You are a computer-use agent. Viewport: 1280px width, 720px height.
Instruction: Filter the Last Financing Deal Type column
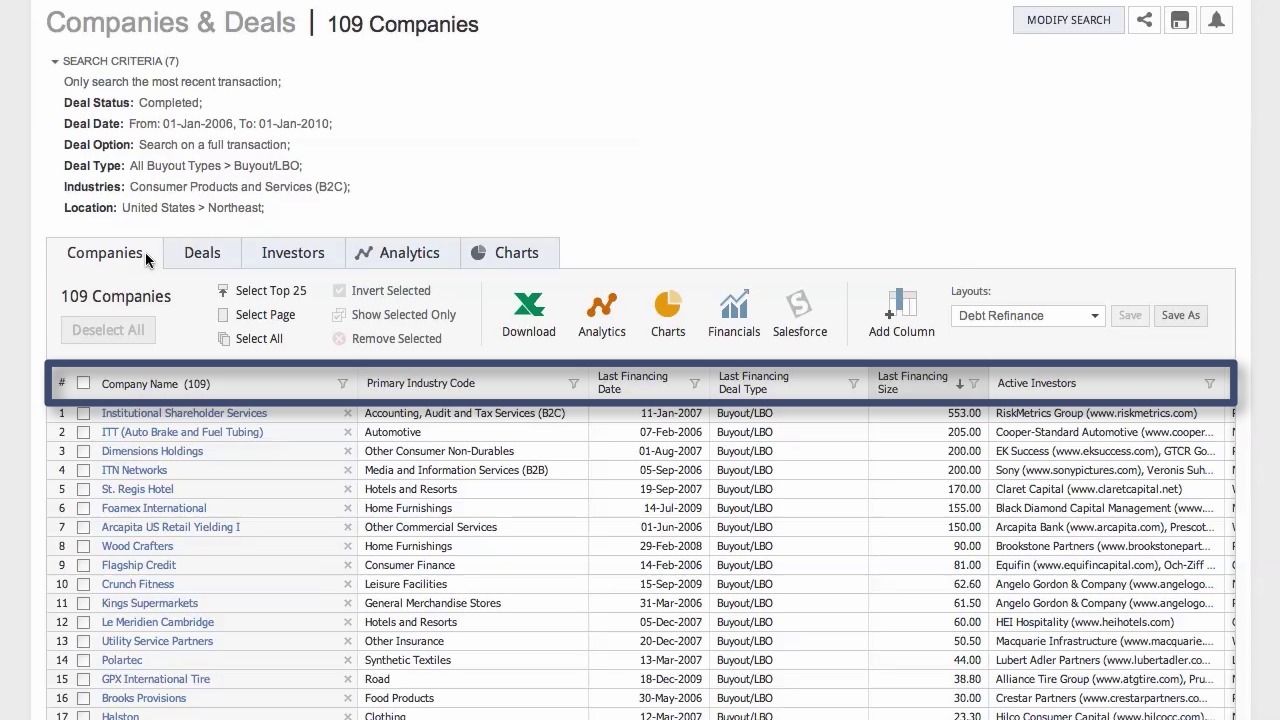[854, 384]
